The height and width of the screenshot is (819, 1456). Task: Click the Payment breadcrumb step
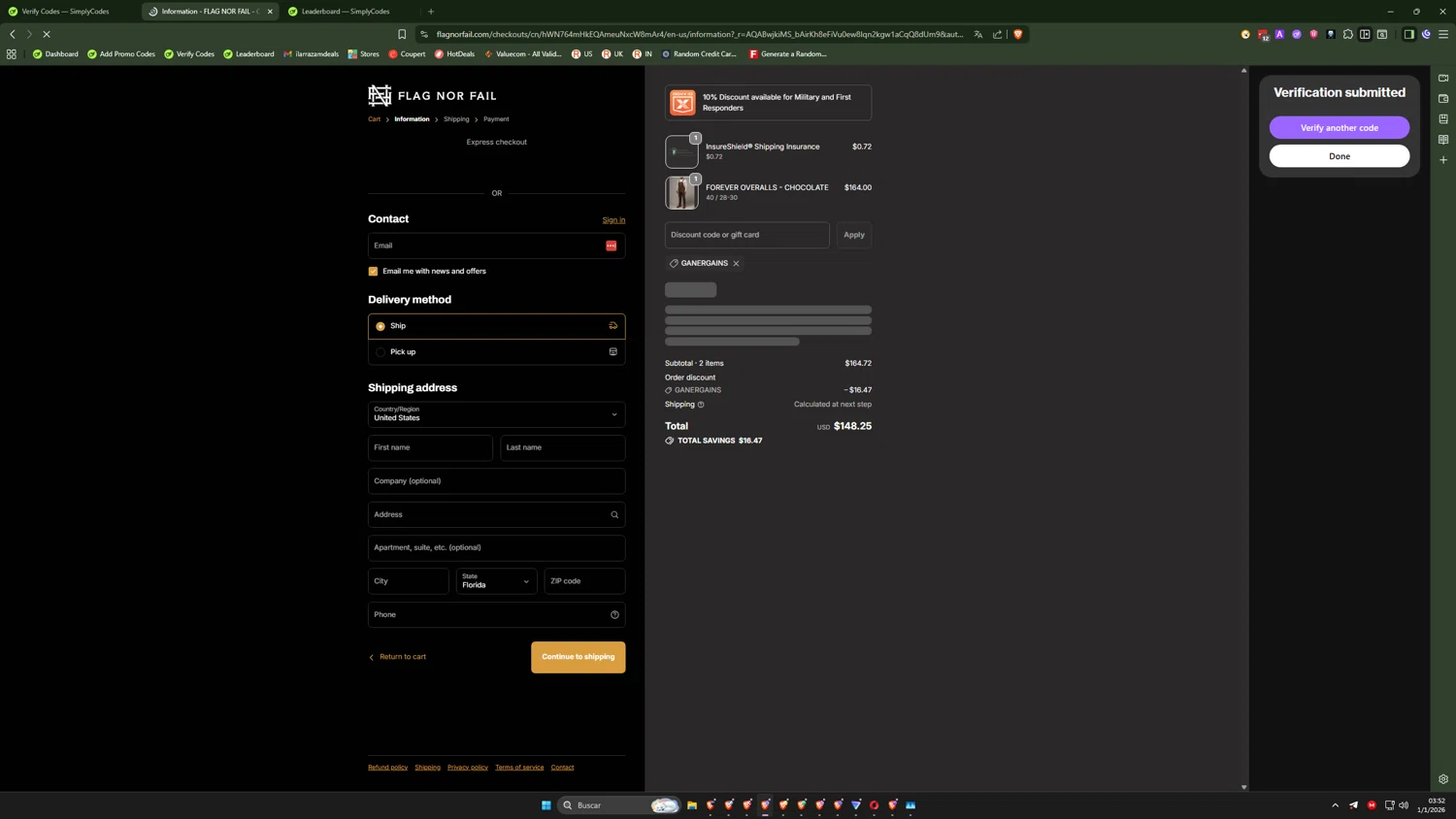click(496, 119)
